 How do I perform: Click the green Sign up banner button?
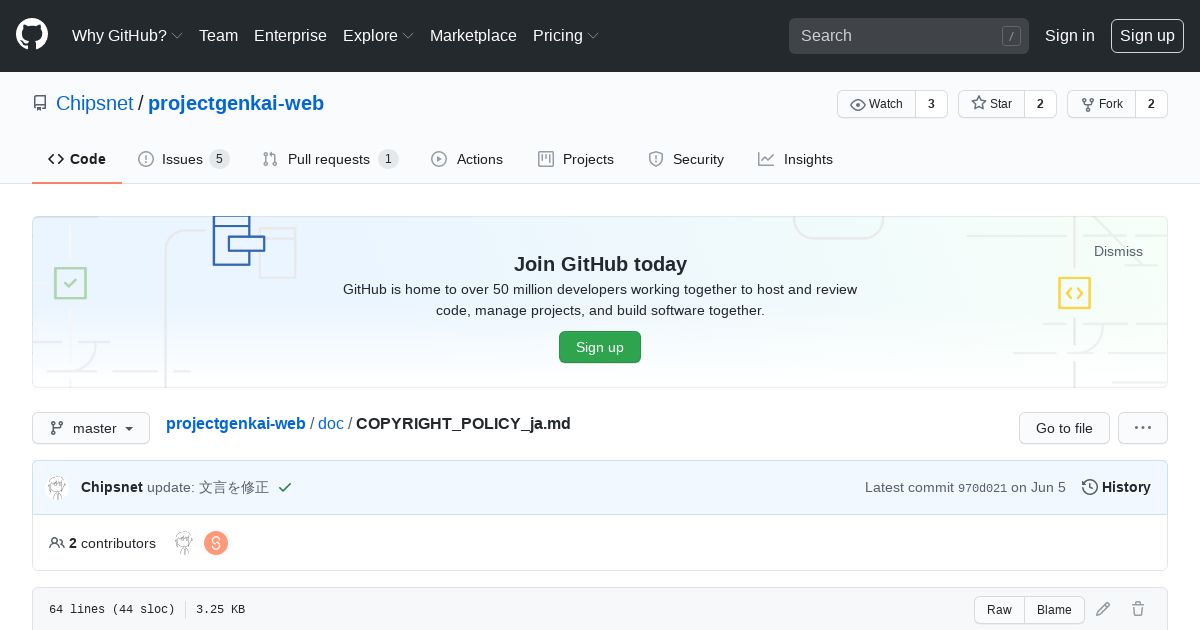tap(600, 347)
